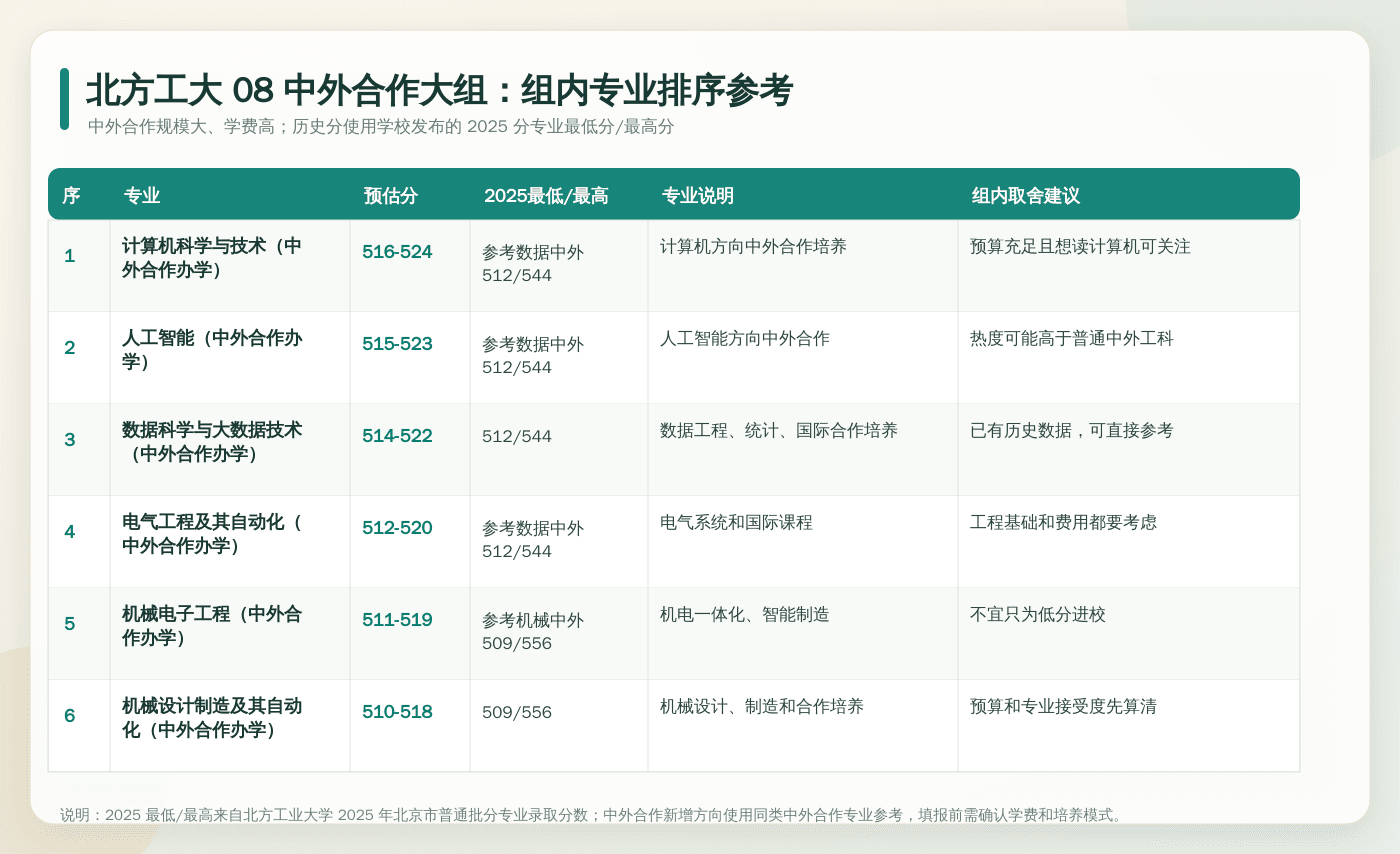
Task: Click 工程基础和费用都要考虑 advice
Action: 1063,522
